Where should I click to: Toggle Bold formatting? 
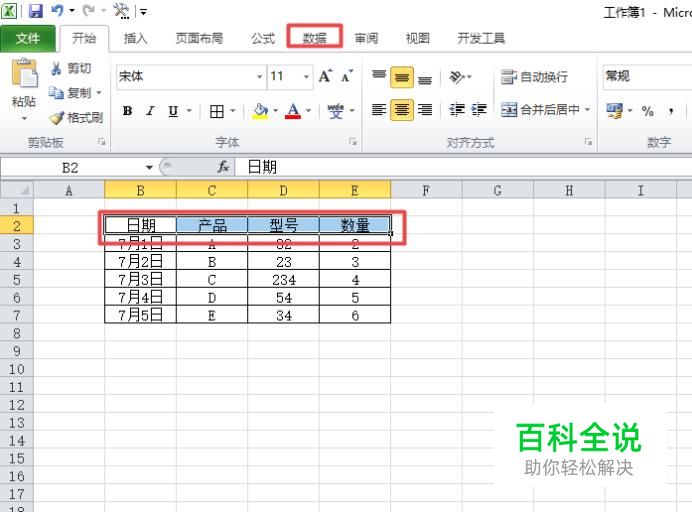[127, 111]
